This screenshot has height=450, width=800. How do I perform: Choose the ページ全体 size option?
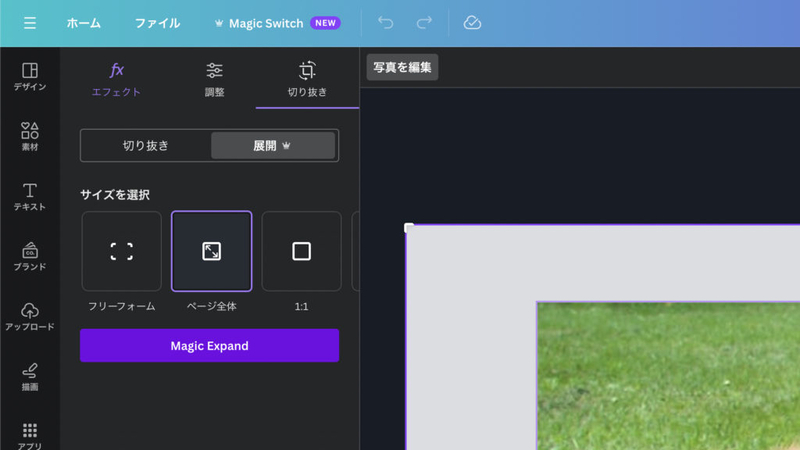pos(211,251)
